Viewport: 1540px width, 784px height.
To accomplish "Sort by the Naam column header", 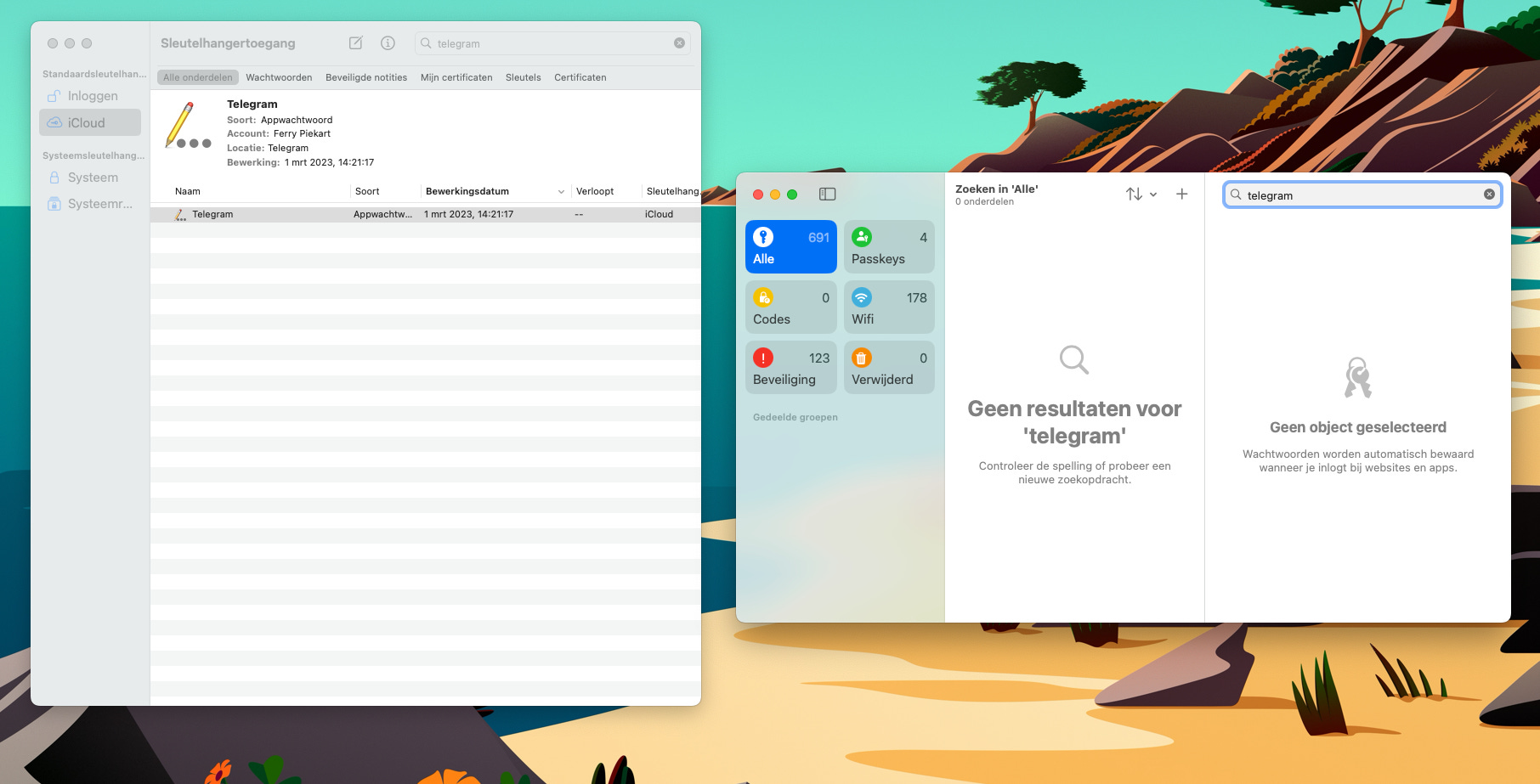I will [188, 191].
